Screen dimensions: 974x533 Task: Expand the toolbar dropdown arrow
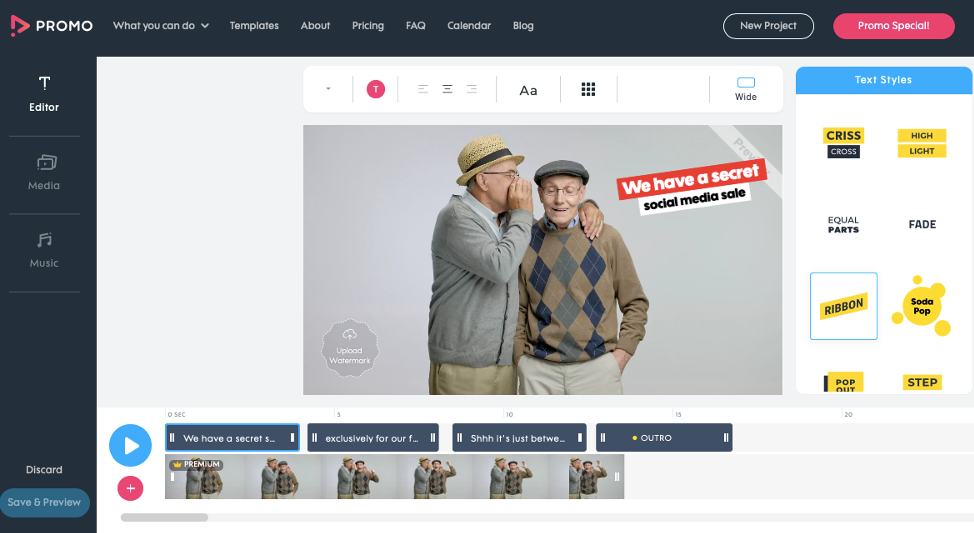(x=329, y=88)
